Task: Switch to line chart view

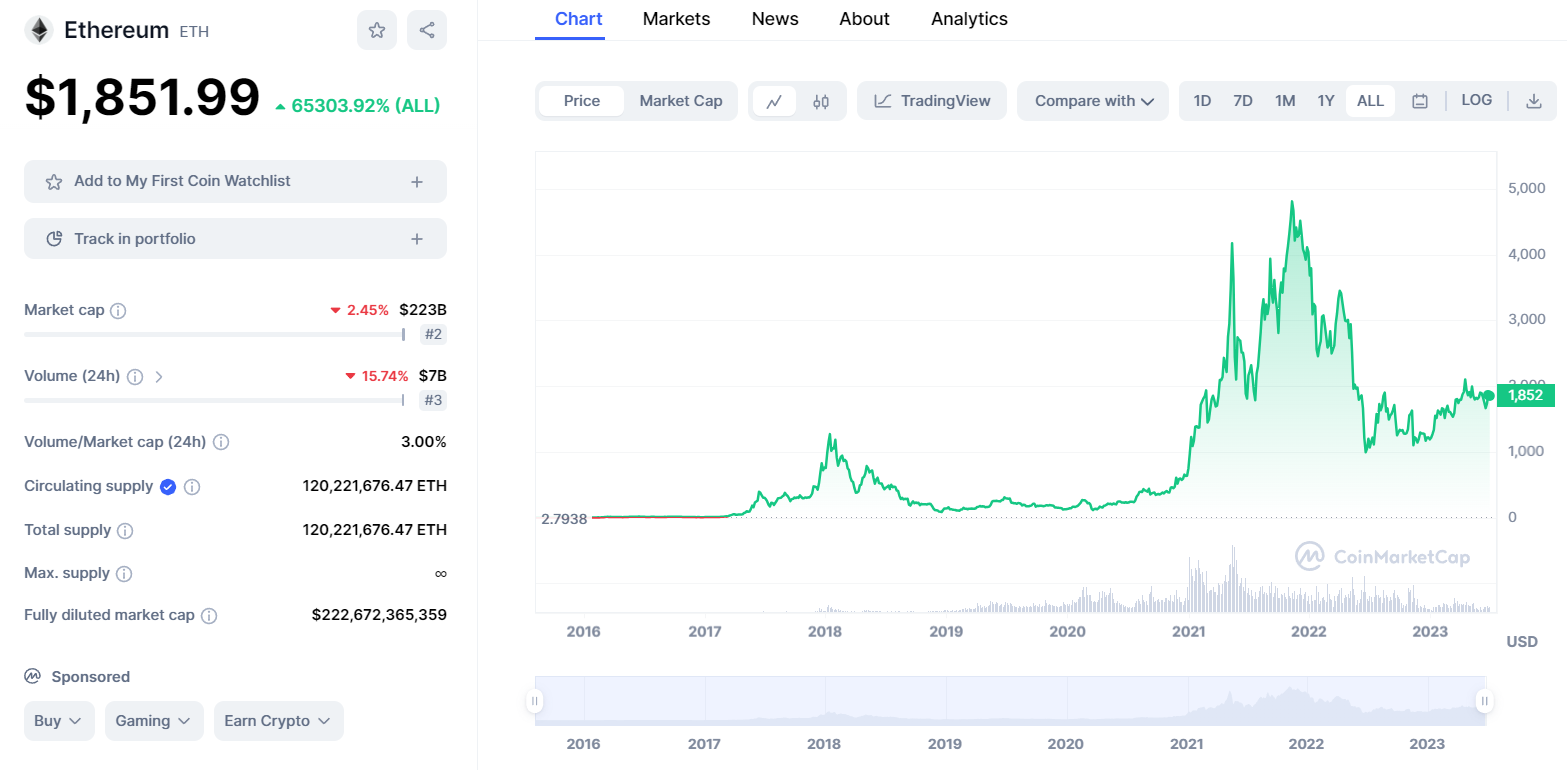Action: coord(774,101)
